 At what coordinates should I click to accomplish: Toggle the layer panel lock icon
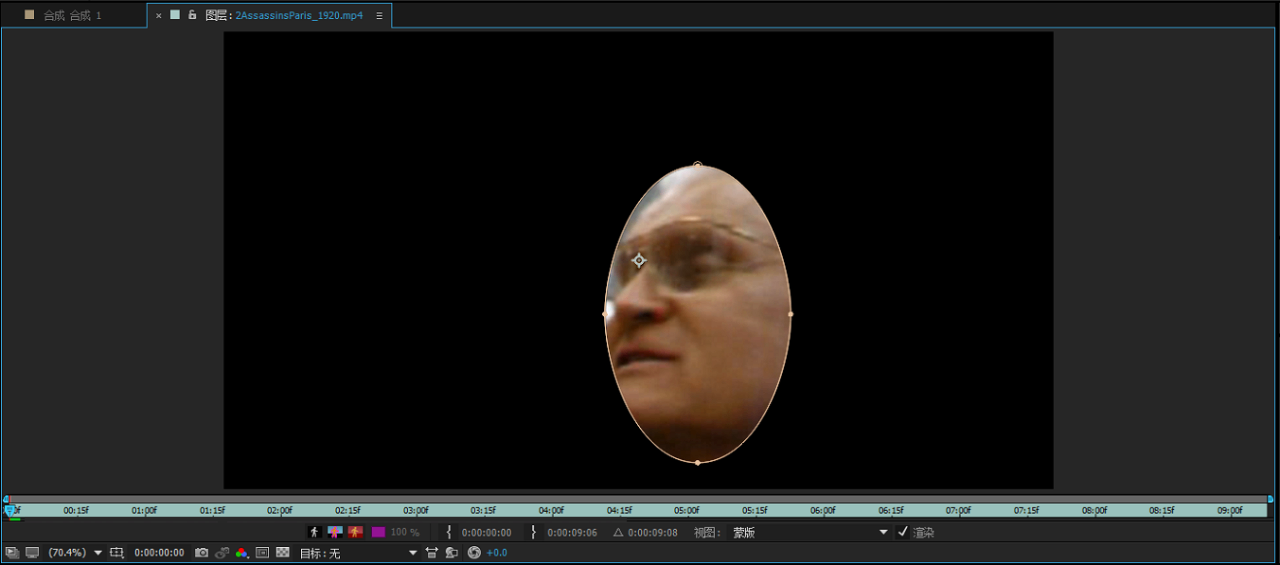pos(192,16)
